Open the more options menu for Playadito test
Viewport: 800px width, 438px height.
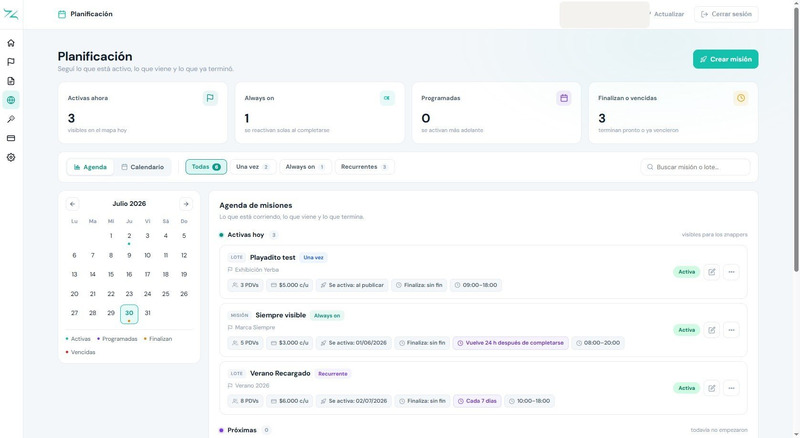coord(731,272)
